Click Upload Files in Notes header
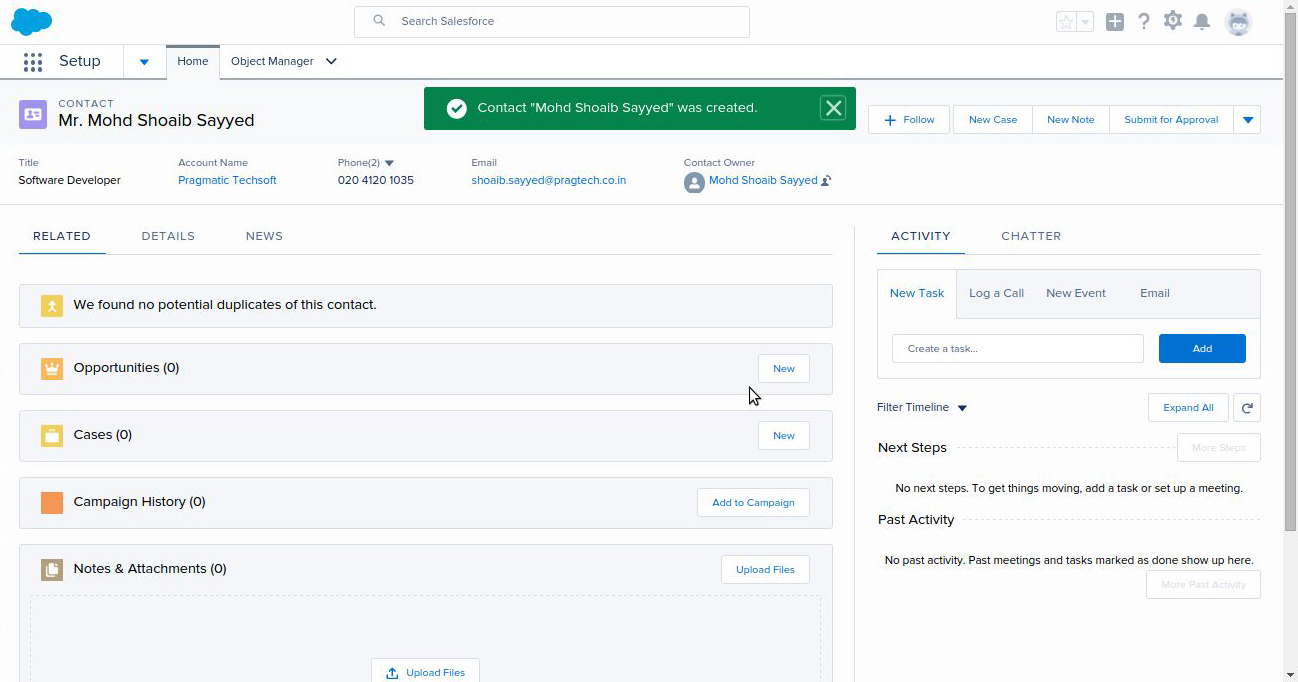1298x682 pixels. [765, 570]
